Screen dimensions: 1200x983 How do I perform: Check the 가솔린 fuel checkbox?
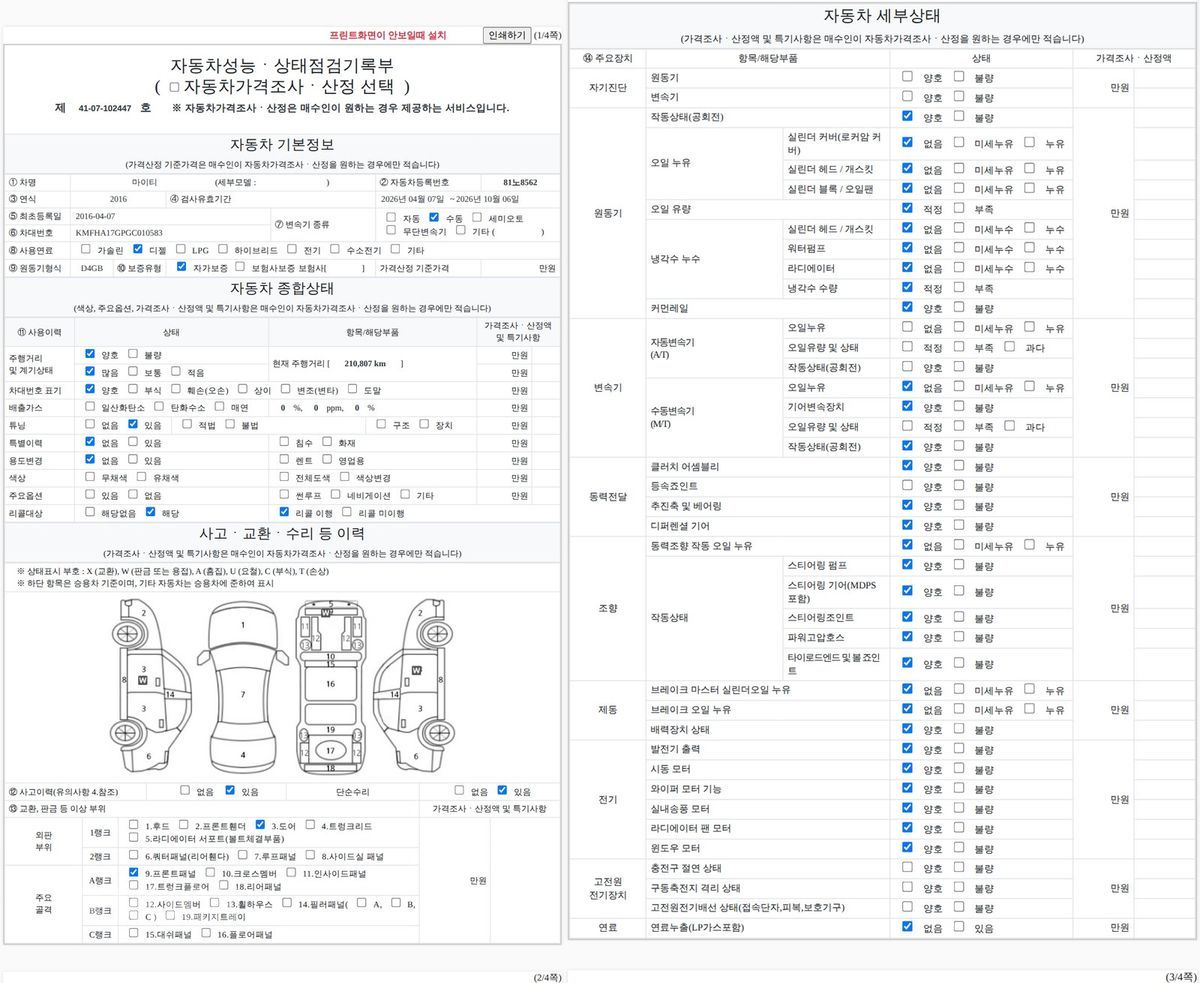click(x=86, y=249)
